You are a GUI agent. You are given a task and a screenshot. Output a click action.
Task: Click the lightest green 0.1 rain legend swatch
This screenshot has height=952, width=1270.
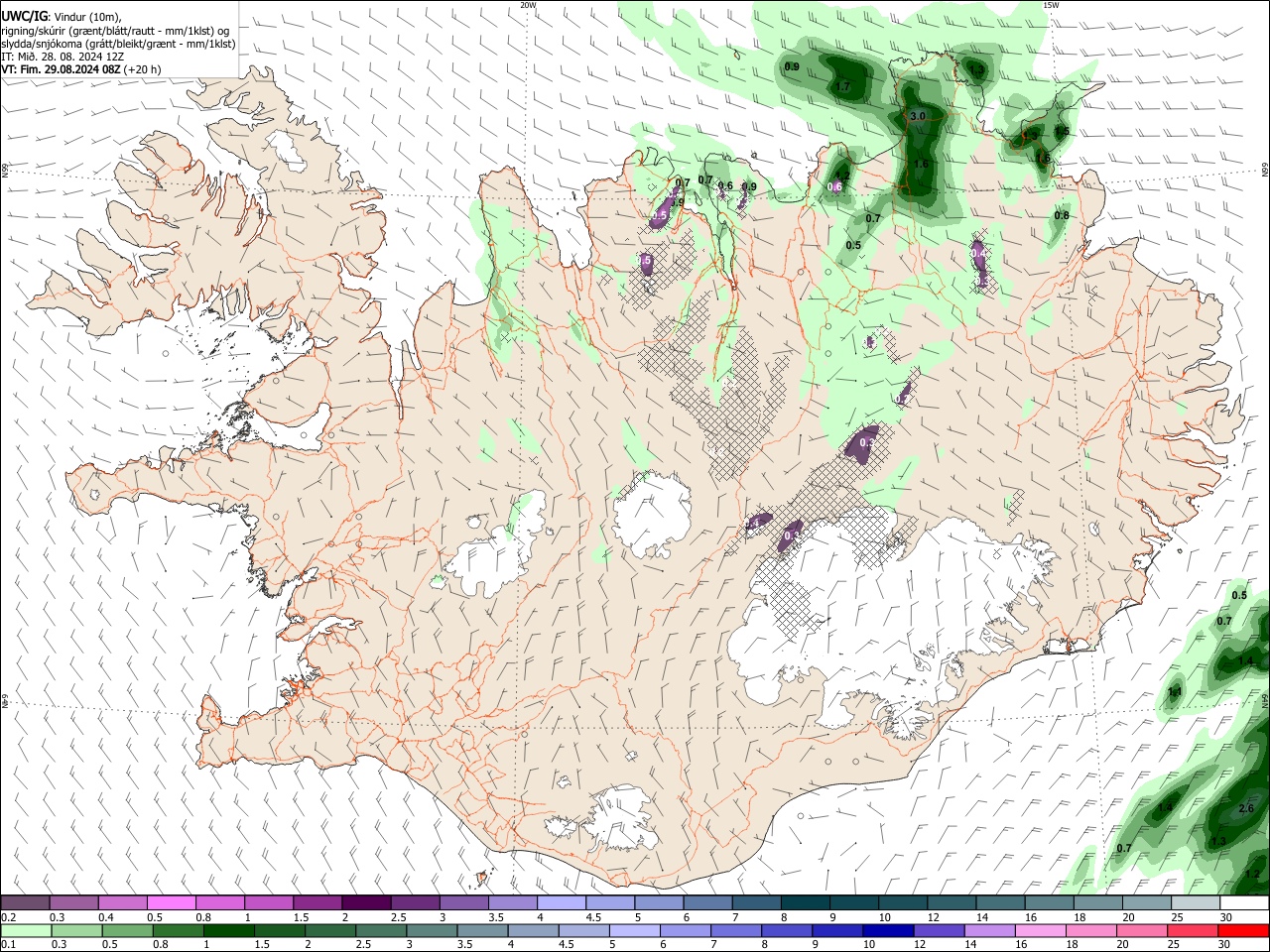pyautogui.click(x=27, y=930)
